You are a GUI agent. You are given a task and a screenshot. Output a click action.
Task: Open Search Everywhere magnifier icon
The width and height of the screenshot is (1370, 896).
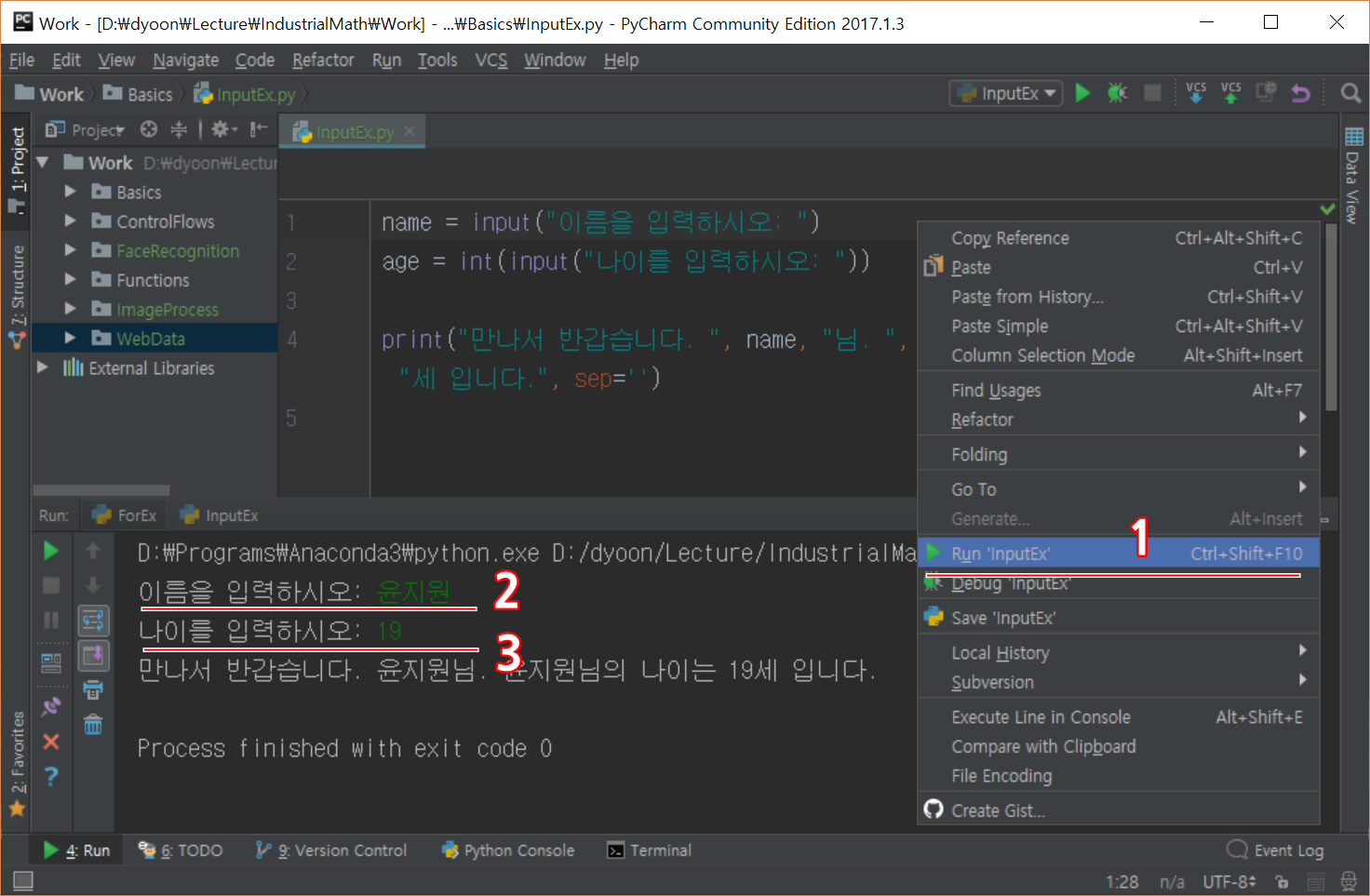tap(1350, 93)
